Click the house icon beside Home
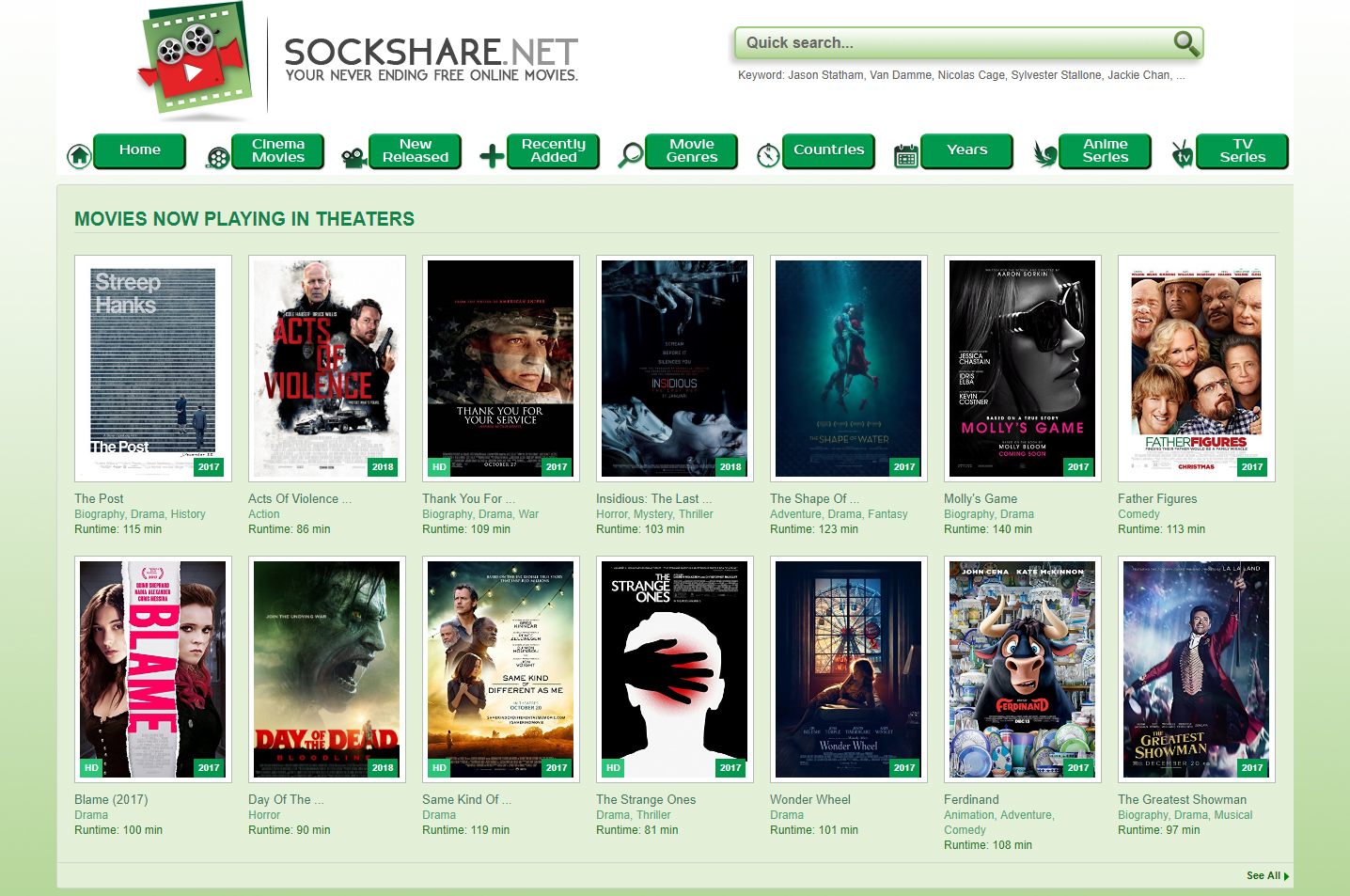 [79, 155]
